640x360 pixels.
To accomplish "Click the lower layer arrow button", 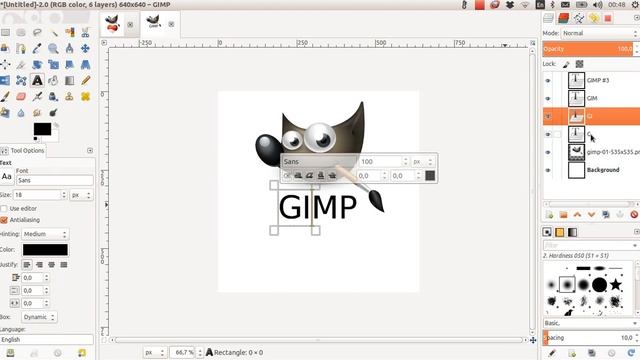I will click(591, 215).
